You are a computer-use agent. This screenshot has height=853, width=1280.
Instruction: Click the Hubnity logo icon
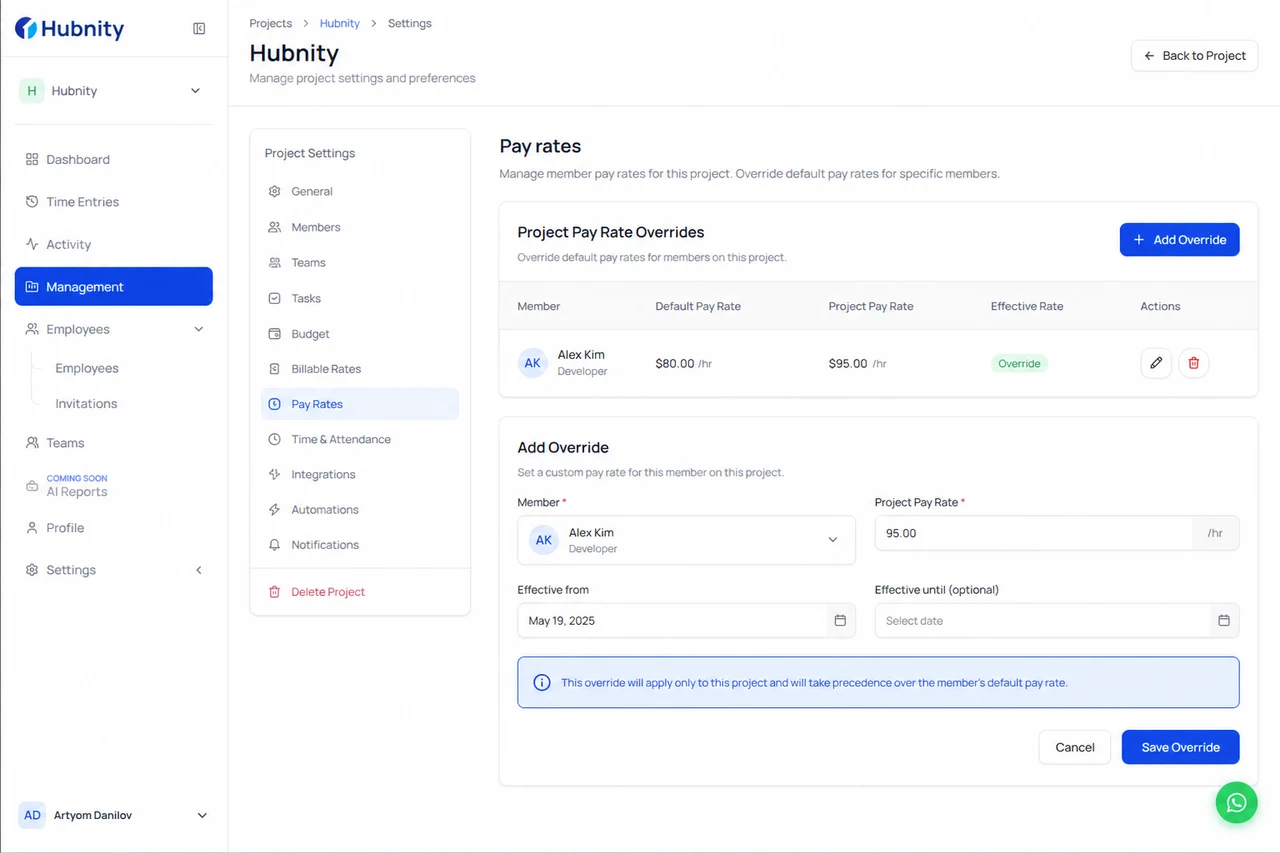pos(26,28)
